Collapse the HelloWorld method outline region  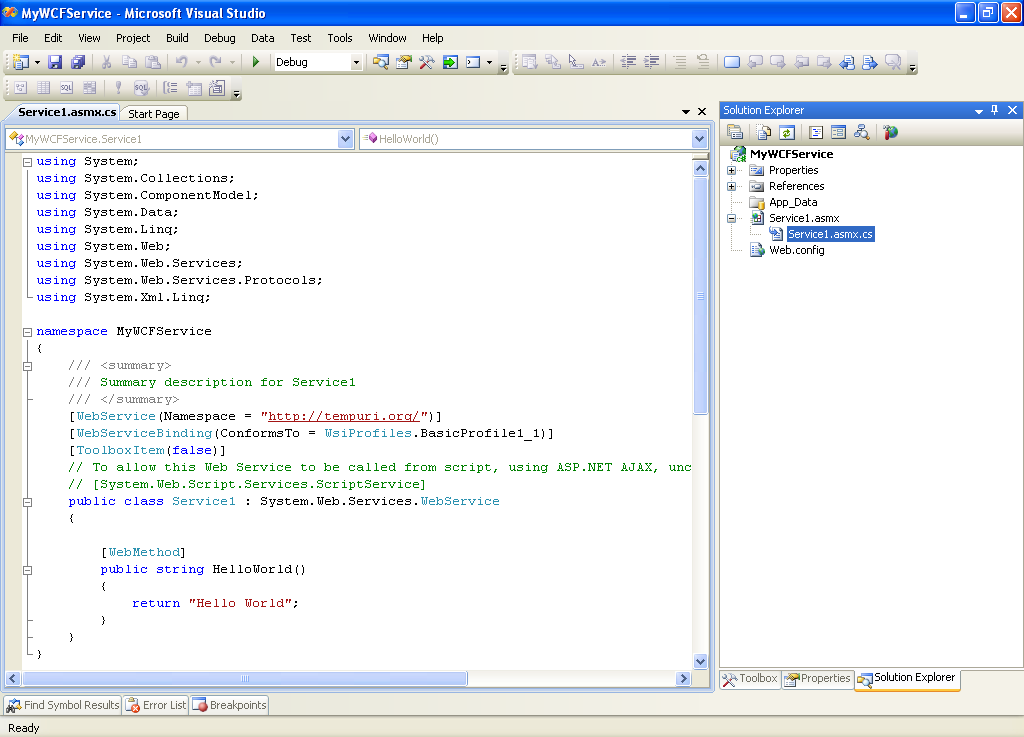click(x=27, y=569)
